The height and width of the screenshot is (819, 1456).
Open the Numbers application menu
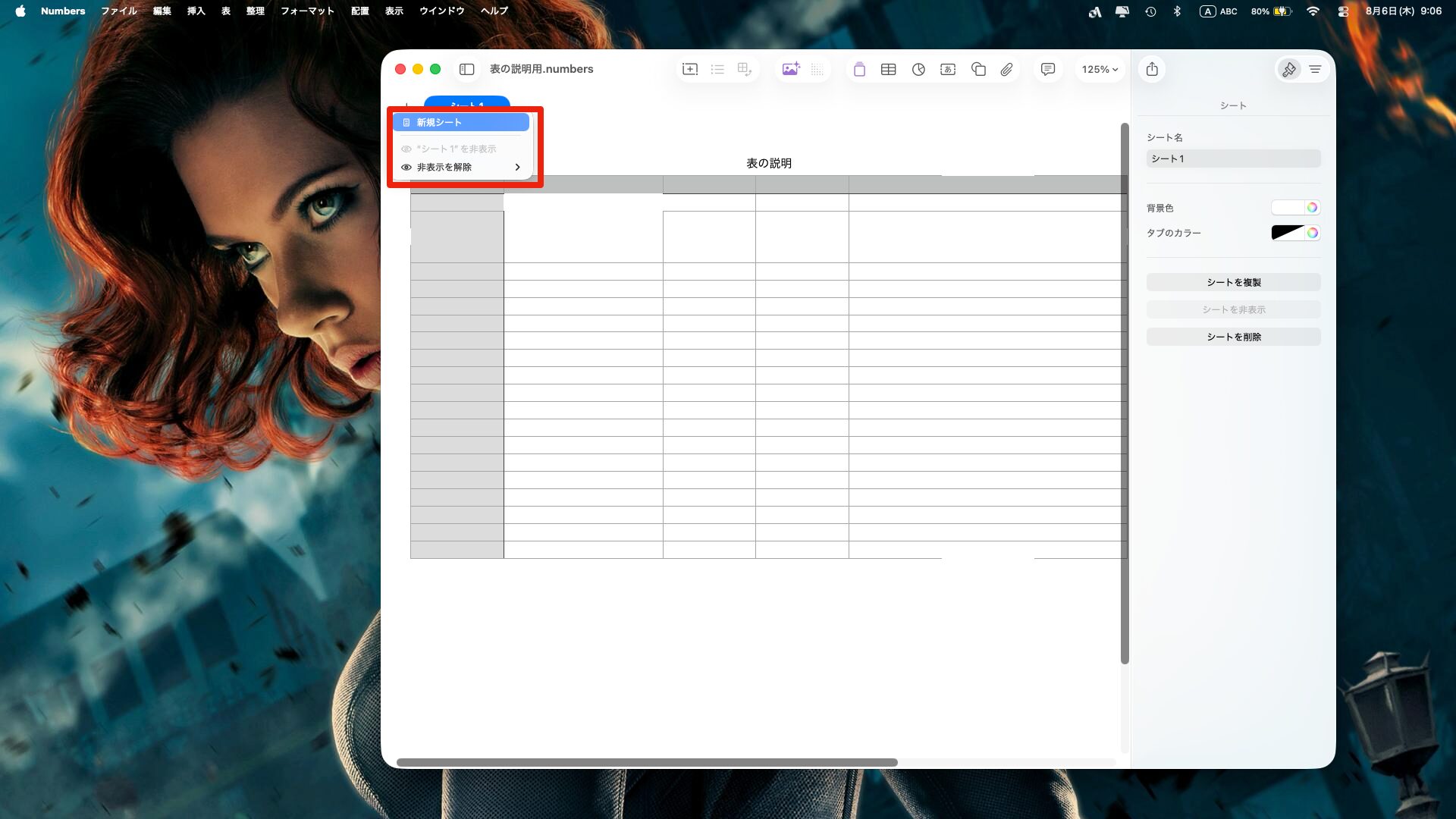pos(63,11)
